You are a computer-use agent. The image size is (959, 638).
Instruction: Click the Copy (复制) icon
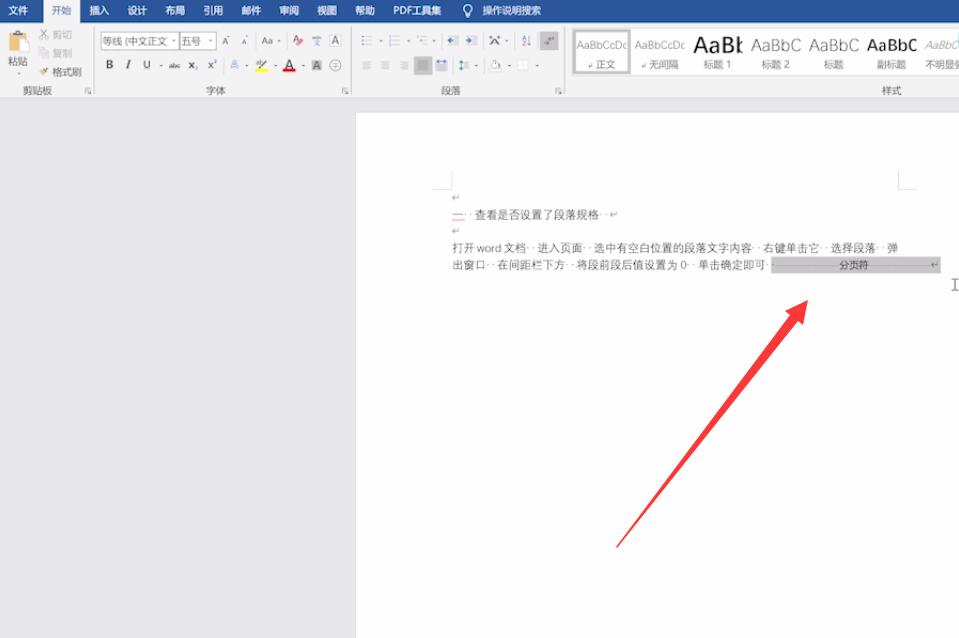[x=43, y=53]
